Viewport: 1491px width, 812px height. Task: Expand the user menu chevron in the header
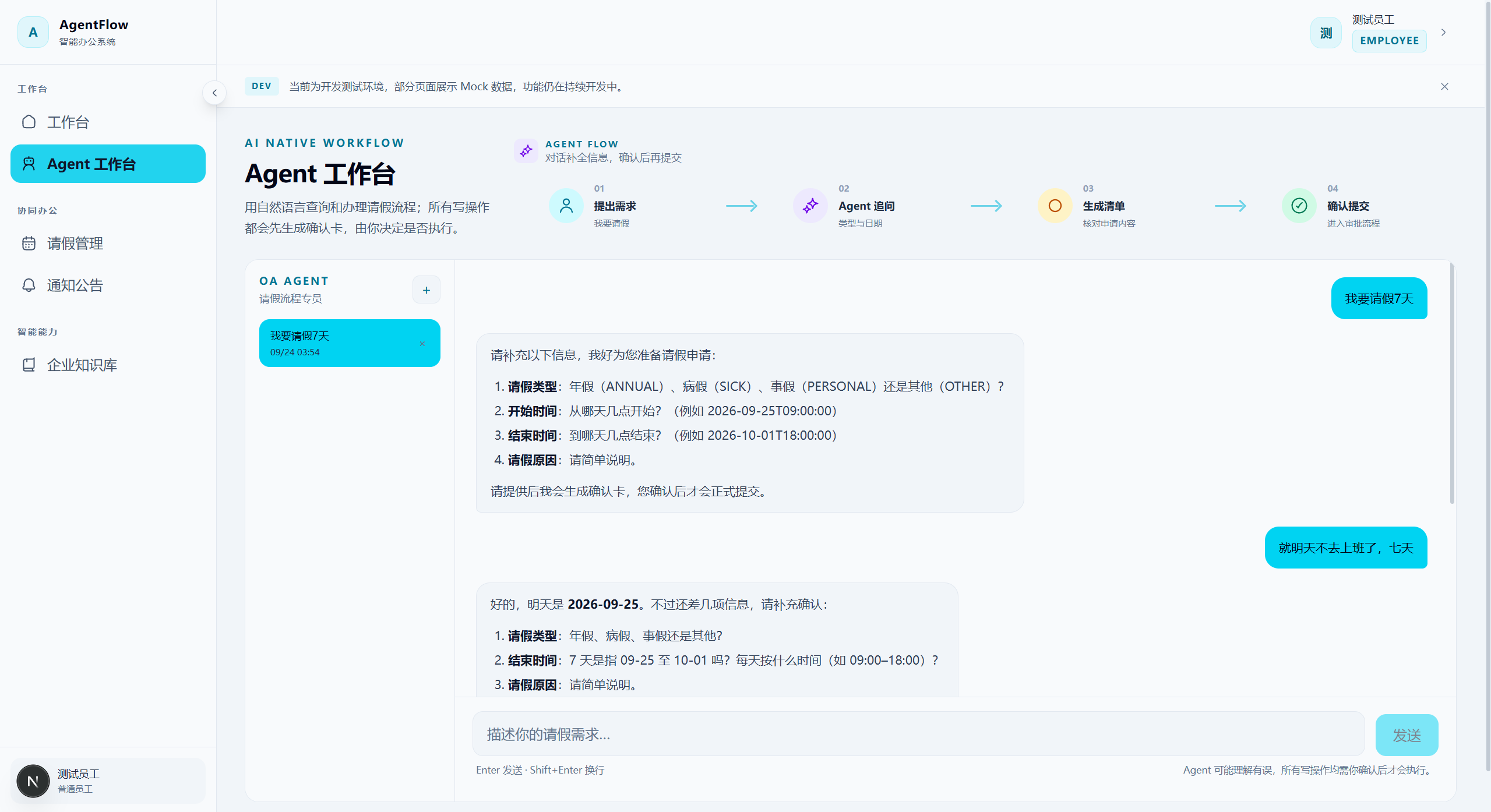click(1444, 33)
